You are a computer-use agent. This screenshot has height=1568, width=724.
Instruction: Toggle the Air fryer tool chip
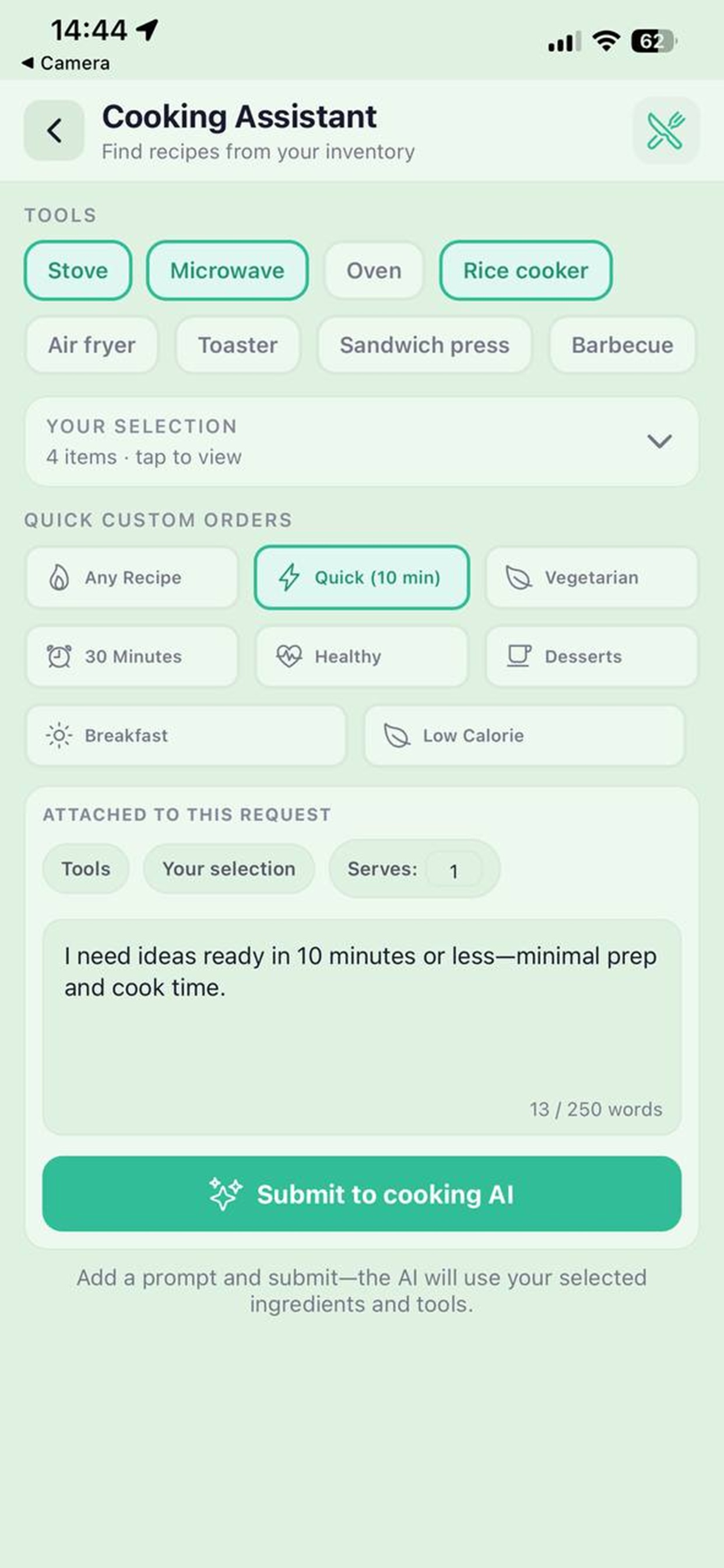(x=92, y=345)
